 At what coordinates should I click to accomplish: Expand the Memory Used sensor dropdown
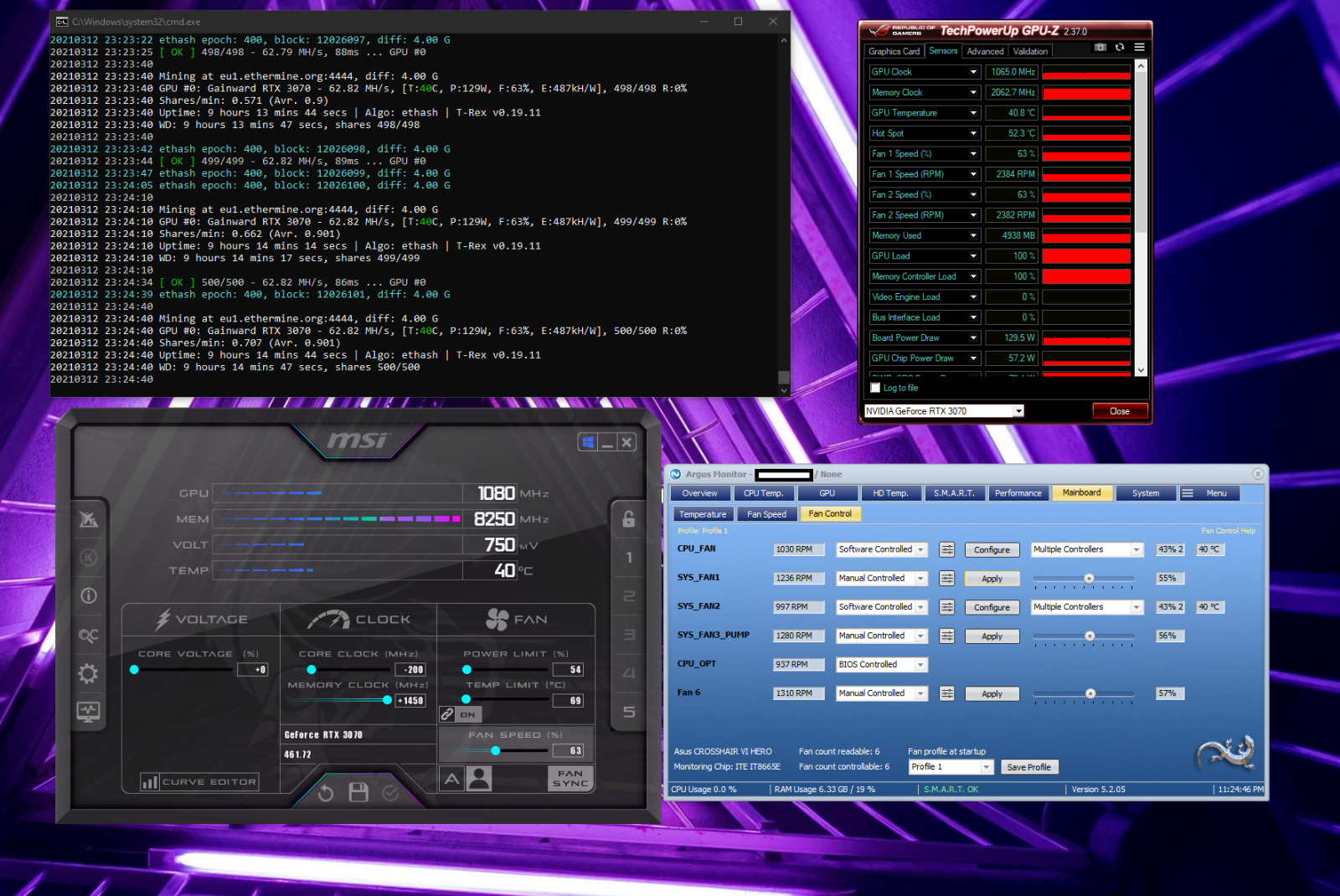(x=973, y=236)
